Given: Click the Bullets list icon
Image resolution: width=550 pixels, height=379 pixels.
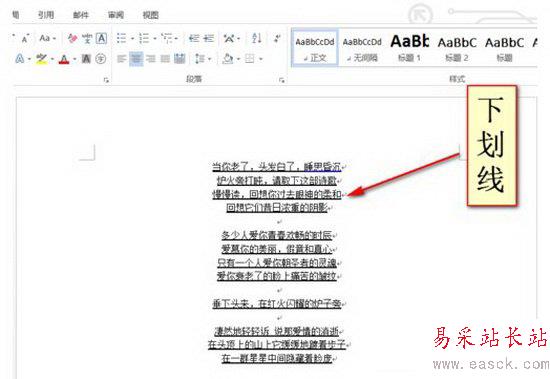Looking at the screenshot, I should tap(121, 38).
